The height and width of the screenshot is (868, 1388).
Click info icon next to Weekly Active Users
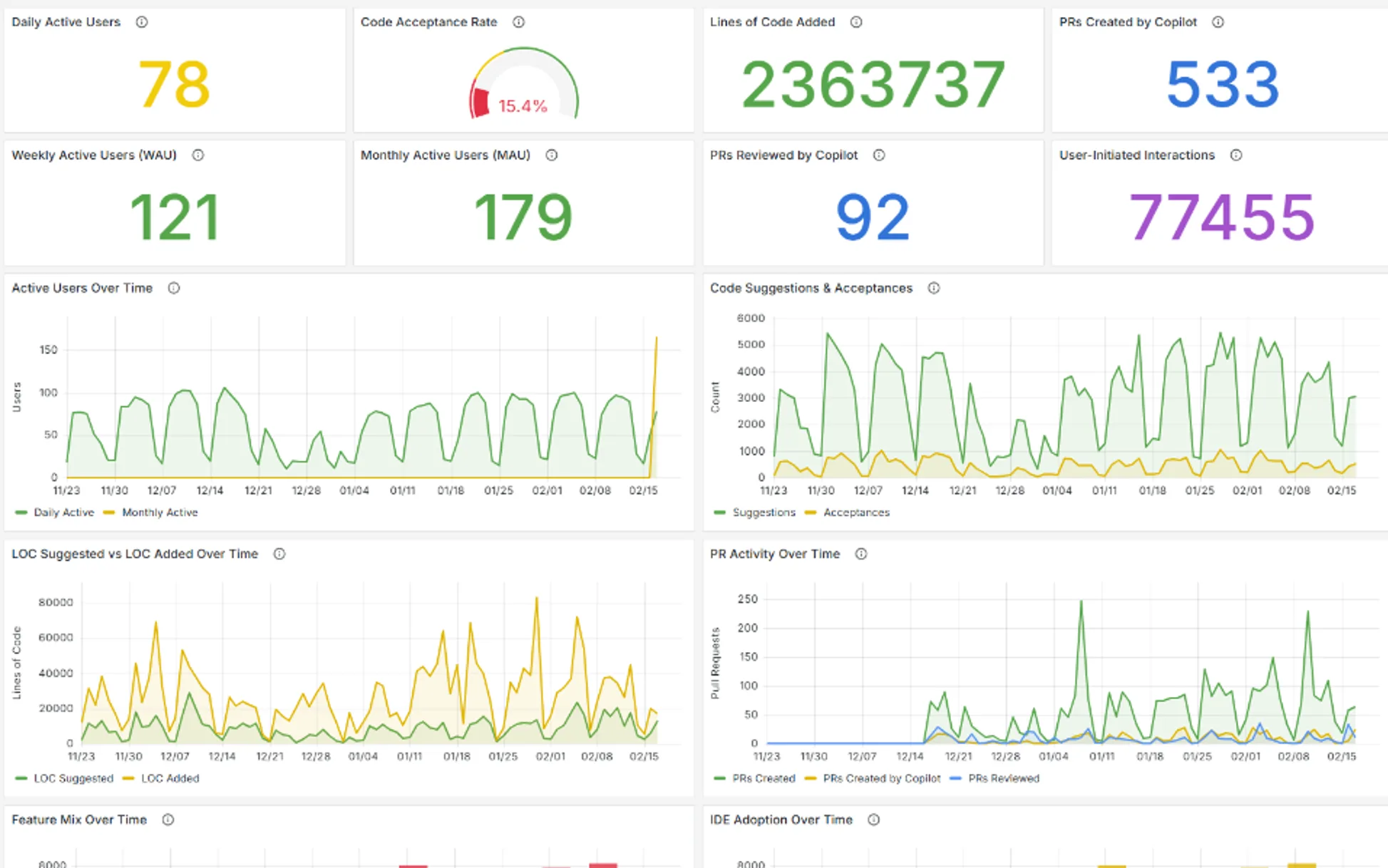(198, 155)
